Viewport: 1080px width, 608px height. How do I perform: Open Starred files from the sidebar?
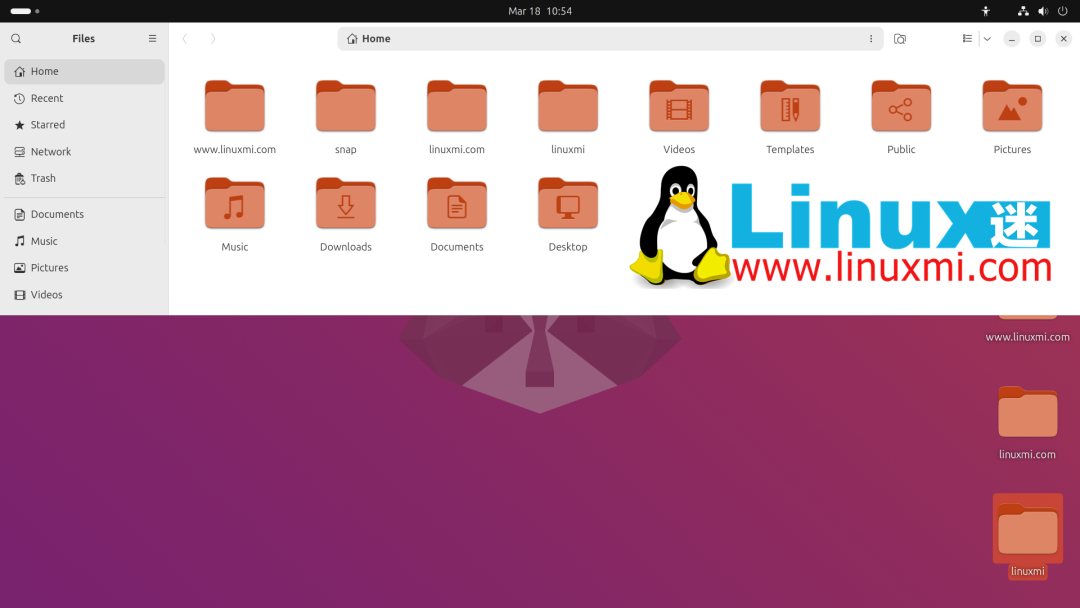48,124
